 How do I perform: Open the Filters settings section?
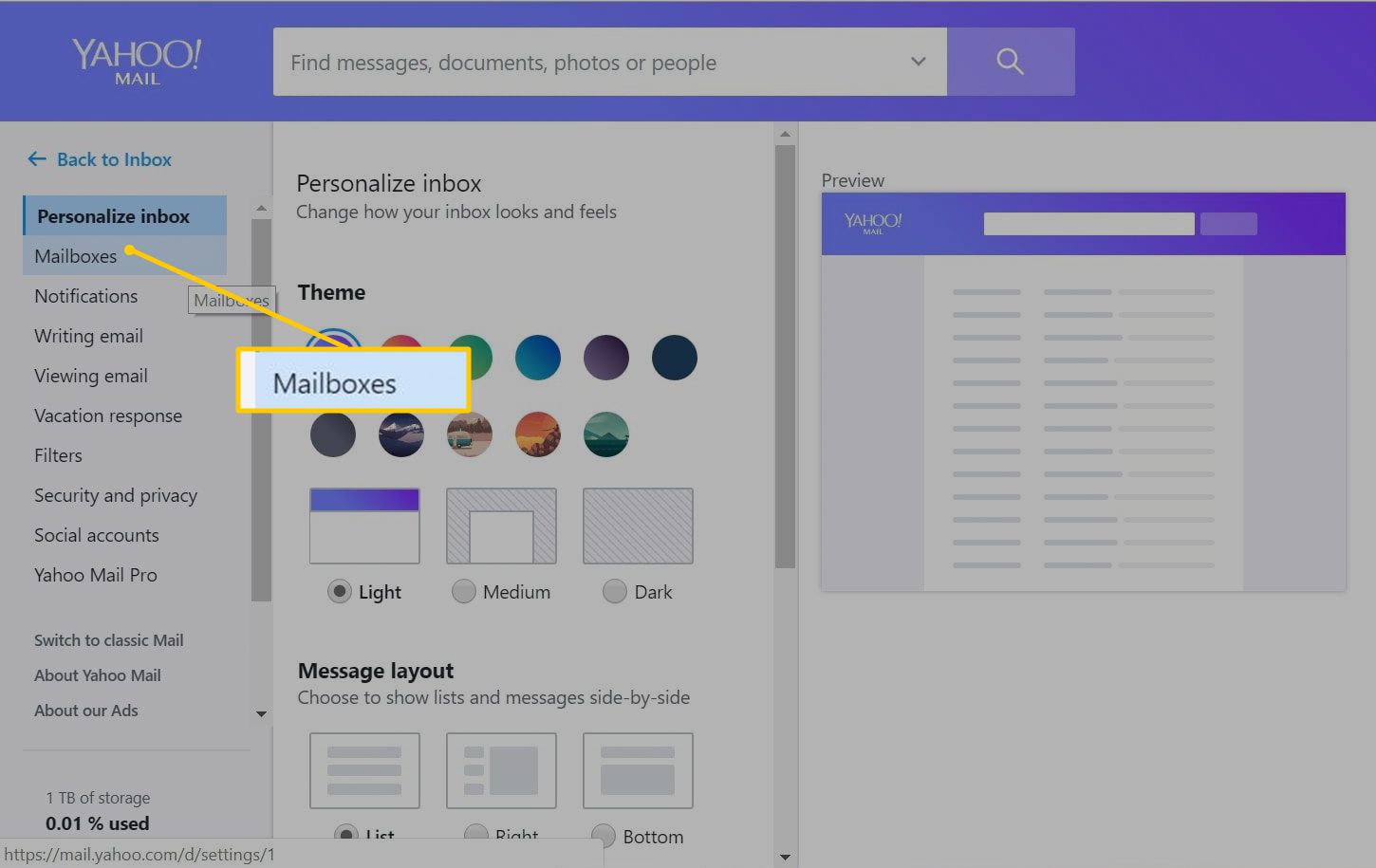pos(58,455)
